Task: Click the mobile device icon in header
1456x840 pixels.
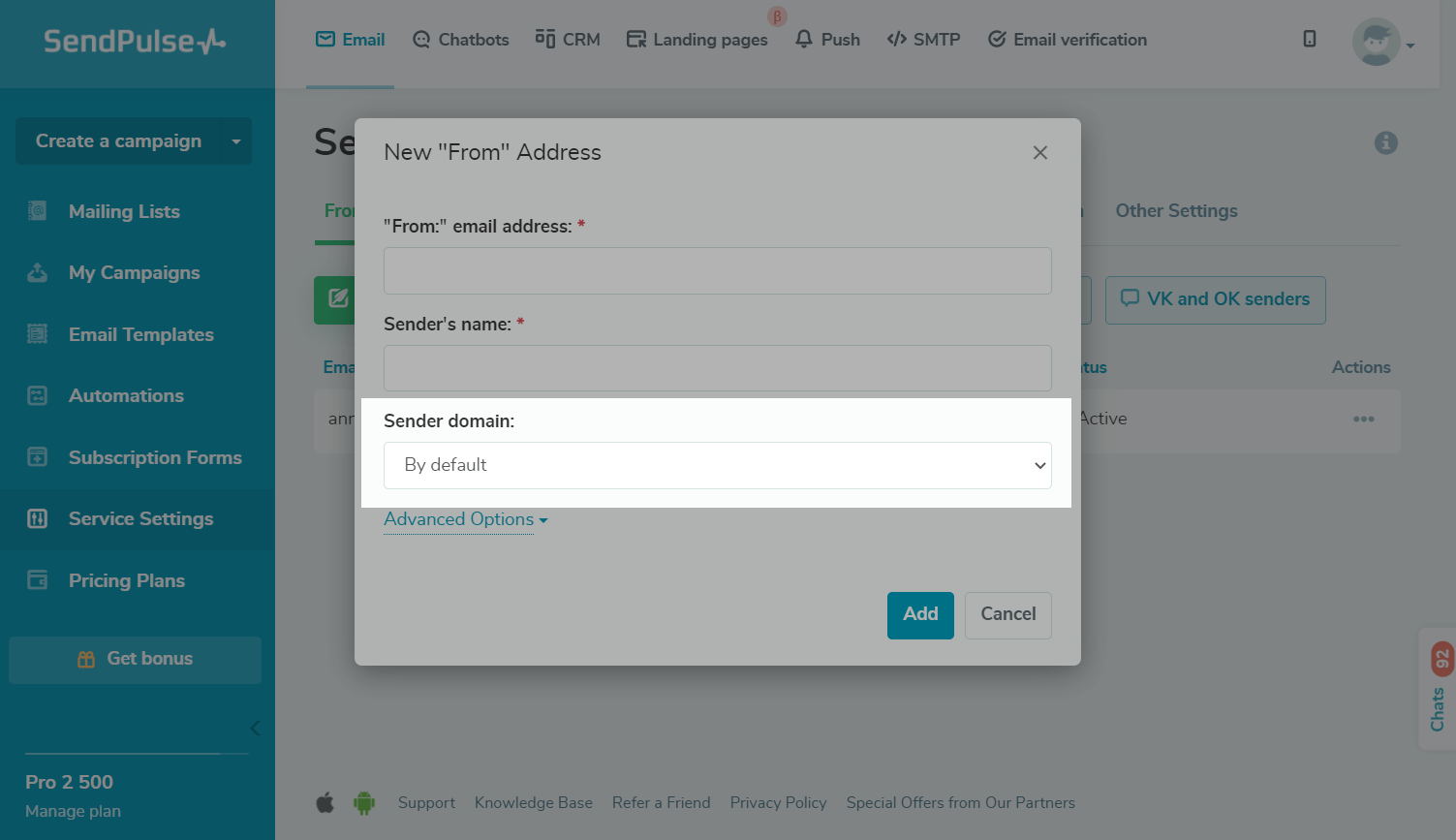Action: pyautogui.click(x=1310, y=39)
